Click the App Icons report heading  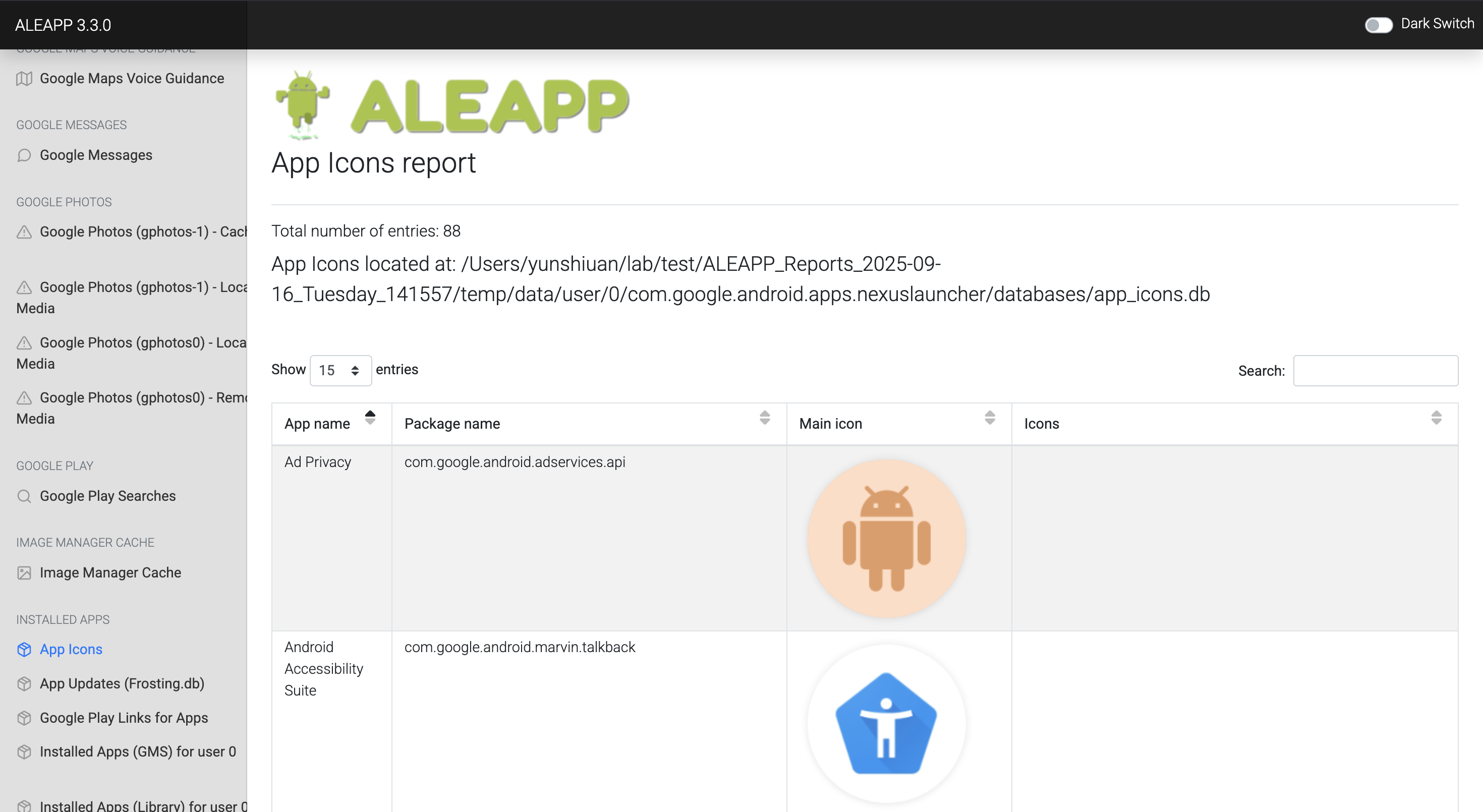coord(374,162)
